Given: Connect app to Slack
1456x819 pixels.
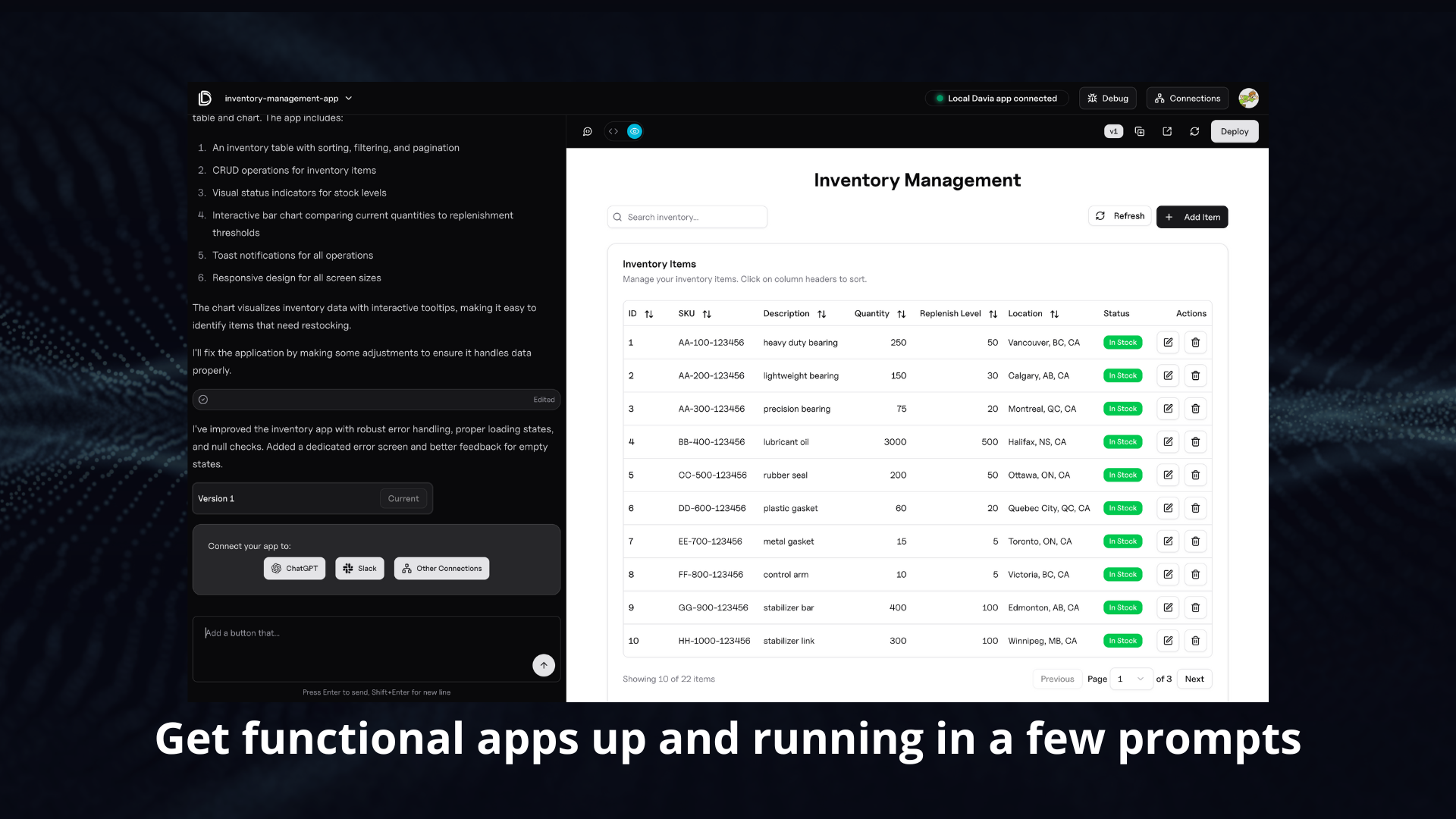Looking at the screenshot, I should click(359, 569).
